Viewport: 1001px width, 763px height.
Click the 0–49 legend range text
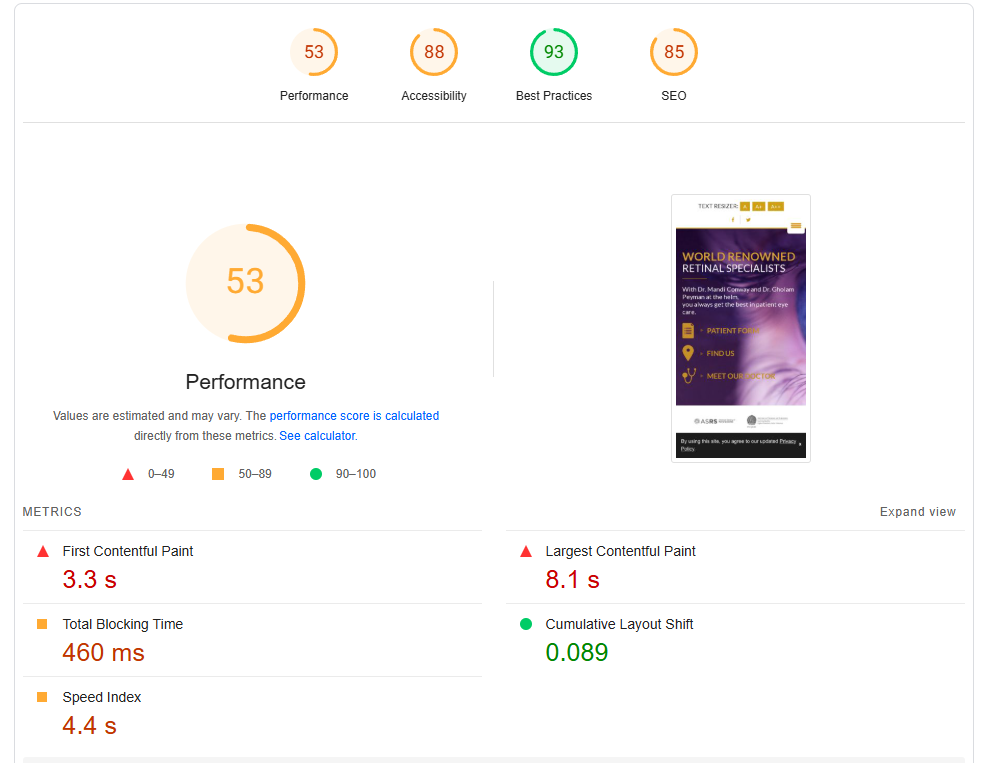pyautogui.click(x=161, y=474)
